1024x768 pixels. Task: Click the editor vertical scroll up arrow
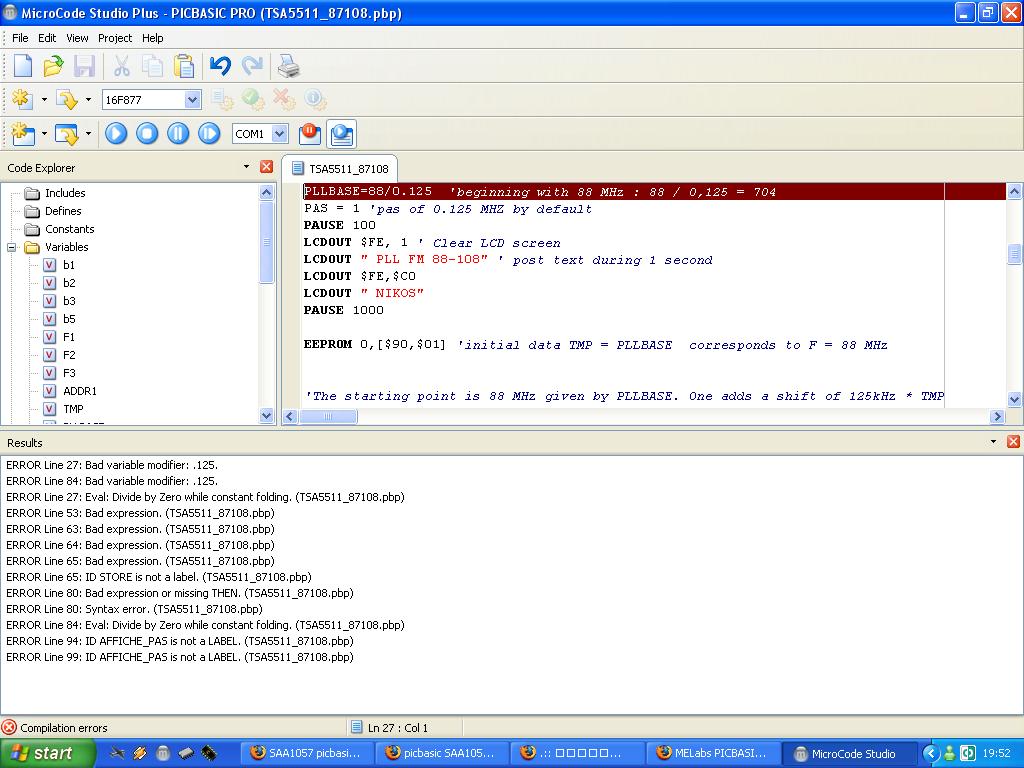[x=1014, y=191]
